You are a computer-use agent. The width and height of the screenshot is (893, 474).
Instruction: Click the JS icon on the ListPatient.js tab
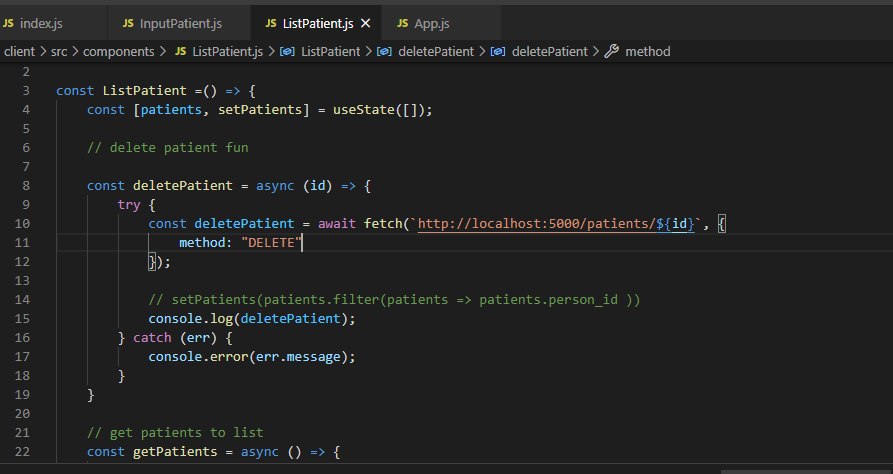click(x=271, y=23)
